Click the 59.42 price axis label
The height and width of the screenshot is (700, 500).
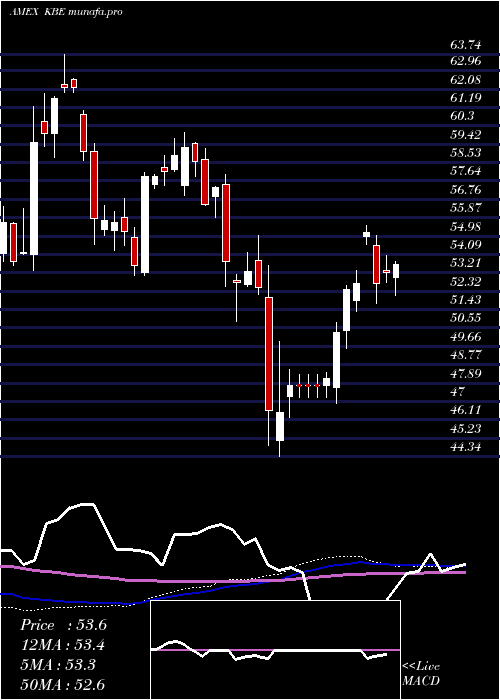(466, 134)
